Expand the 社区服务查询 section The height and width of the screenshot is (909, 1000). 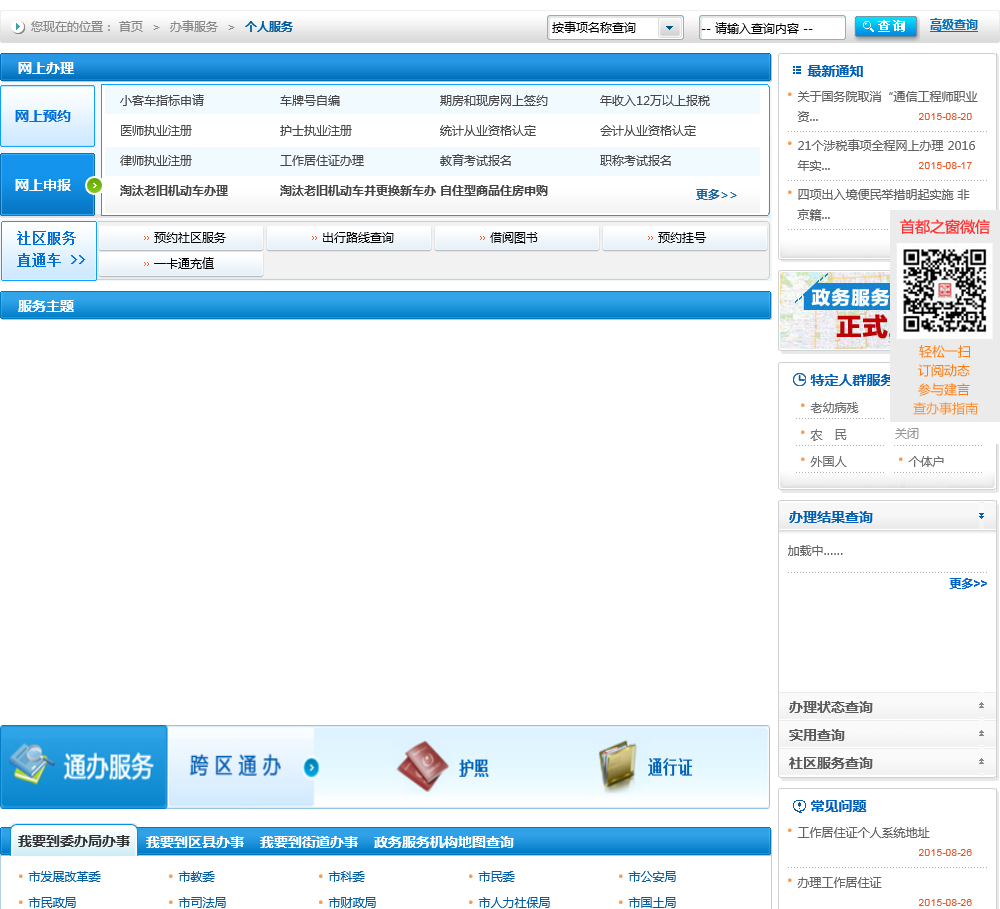pyautogui.click(x=887, y=763)
